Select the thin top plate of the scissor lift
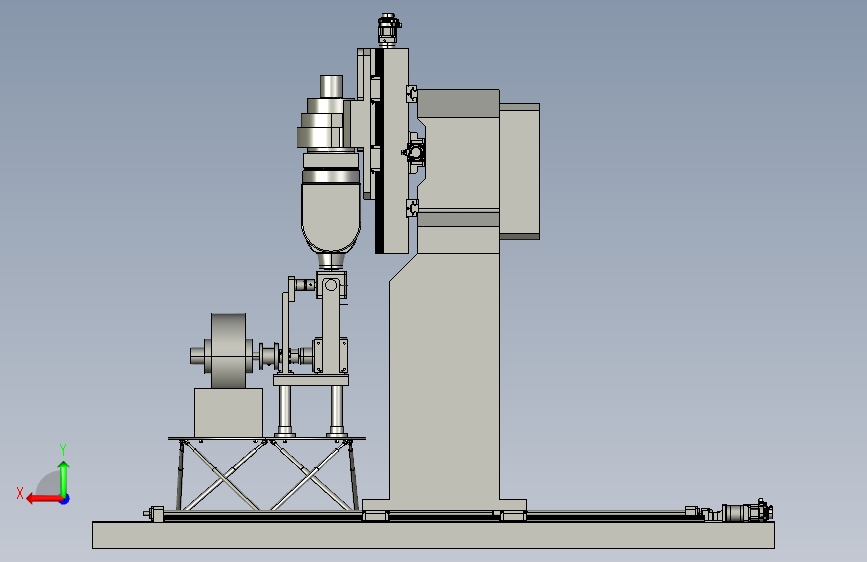 tap(267, 439)
